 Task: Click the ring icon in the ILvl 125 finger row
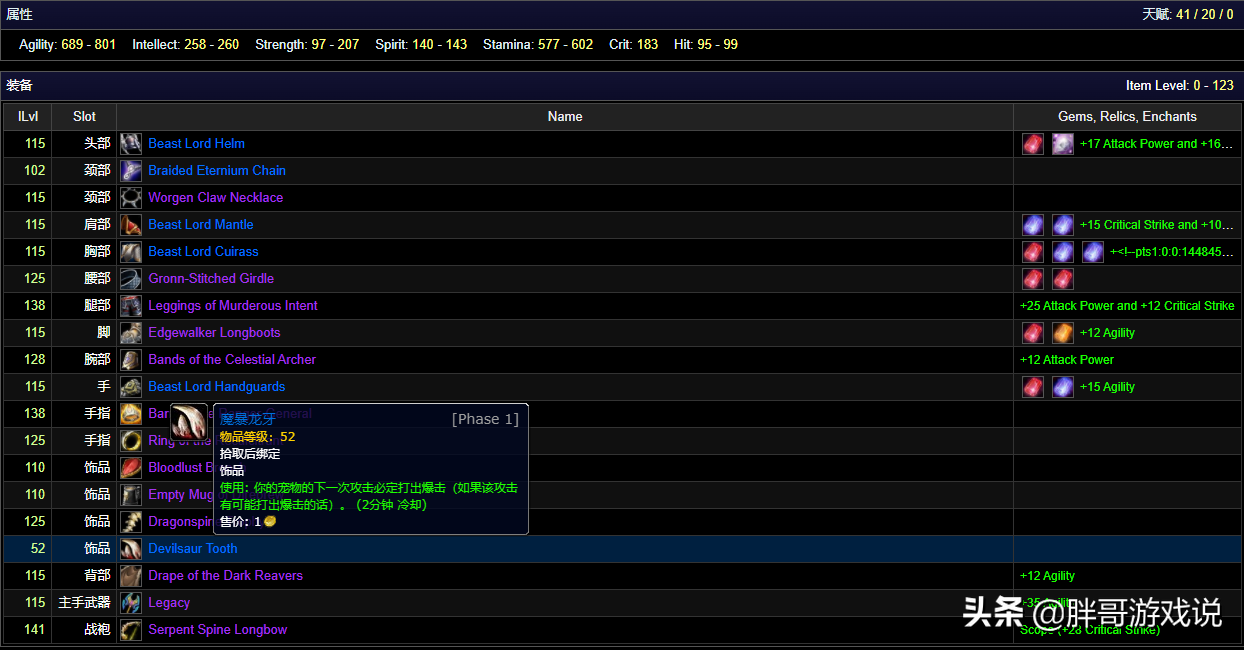131,441
